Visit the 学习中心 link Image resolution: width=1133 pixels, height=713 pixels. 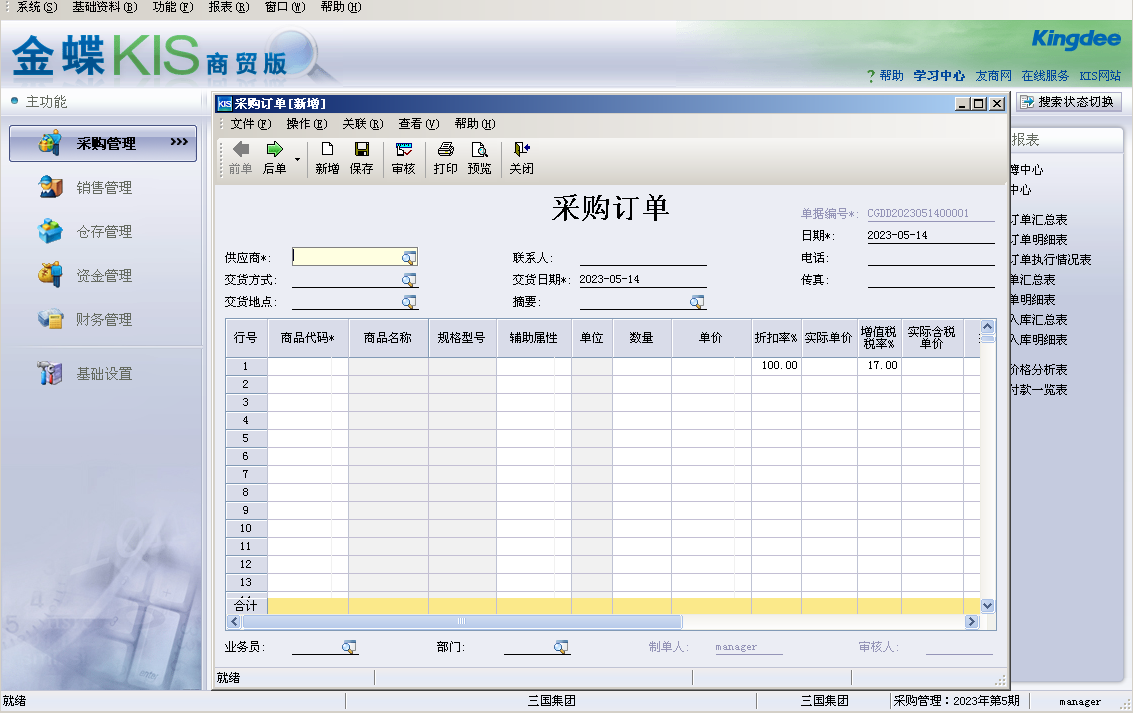[x=939, y=76]
